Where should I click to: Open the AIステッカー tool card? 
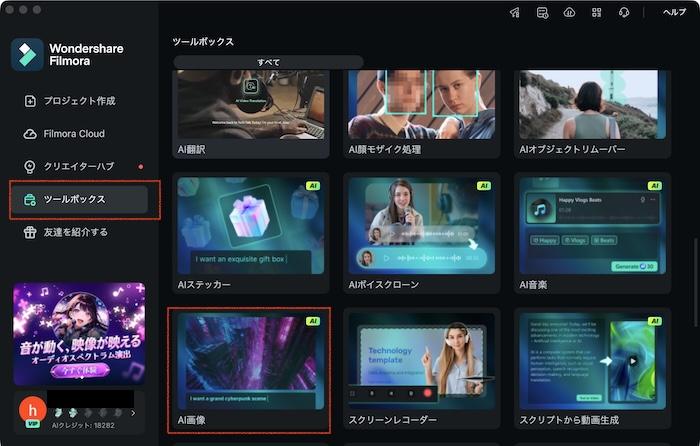251,233
